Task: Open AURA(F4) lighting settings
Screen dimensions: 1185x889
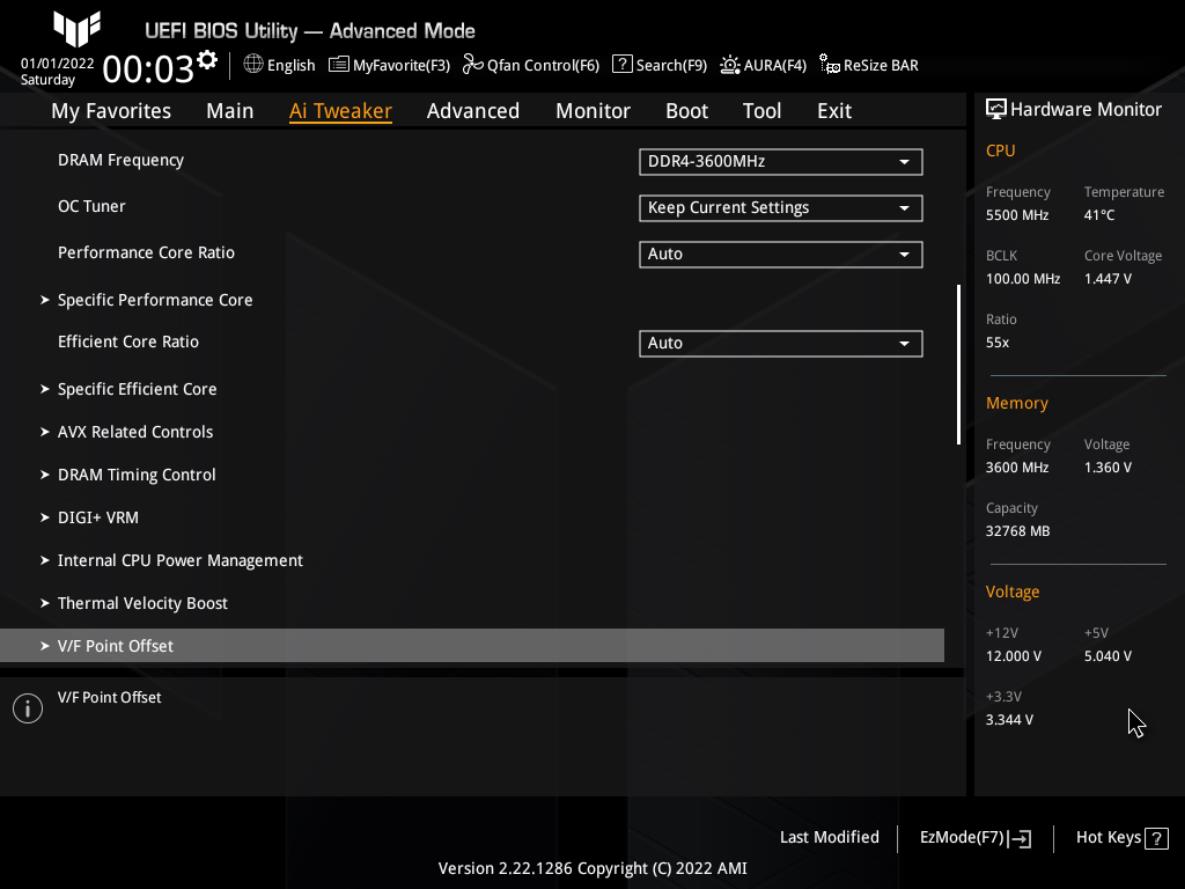Action: 763,65
